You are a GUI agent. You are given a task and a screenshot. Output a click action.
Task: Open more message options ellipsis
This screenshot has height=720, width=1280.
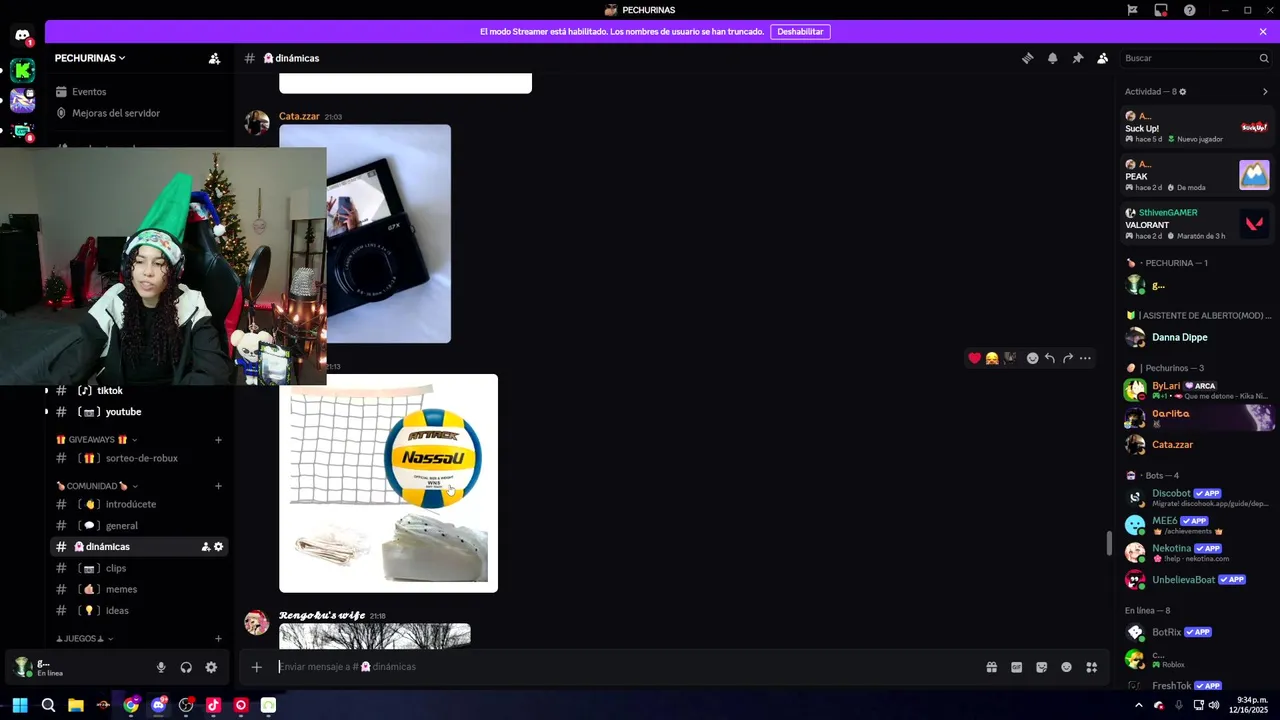[1085, 358]
